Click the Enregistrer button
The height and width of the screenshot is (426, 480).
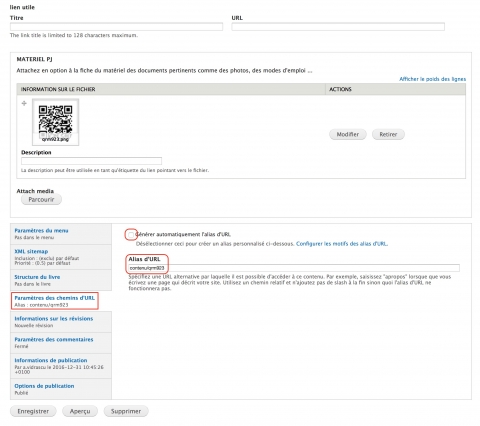click(x=33, y=411)
